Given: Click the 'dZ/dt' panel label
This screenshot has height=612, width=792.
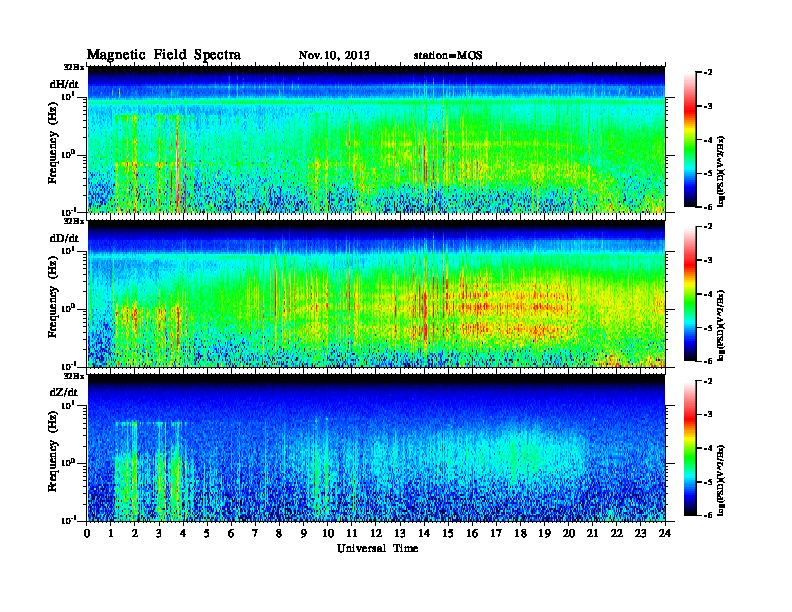Looking at the screenshot, I should pyautogui.click(x=64, y=392).
